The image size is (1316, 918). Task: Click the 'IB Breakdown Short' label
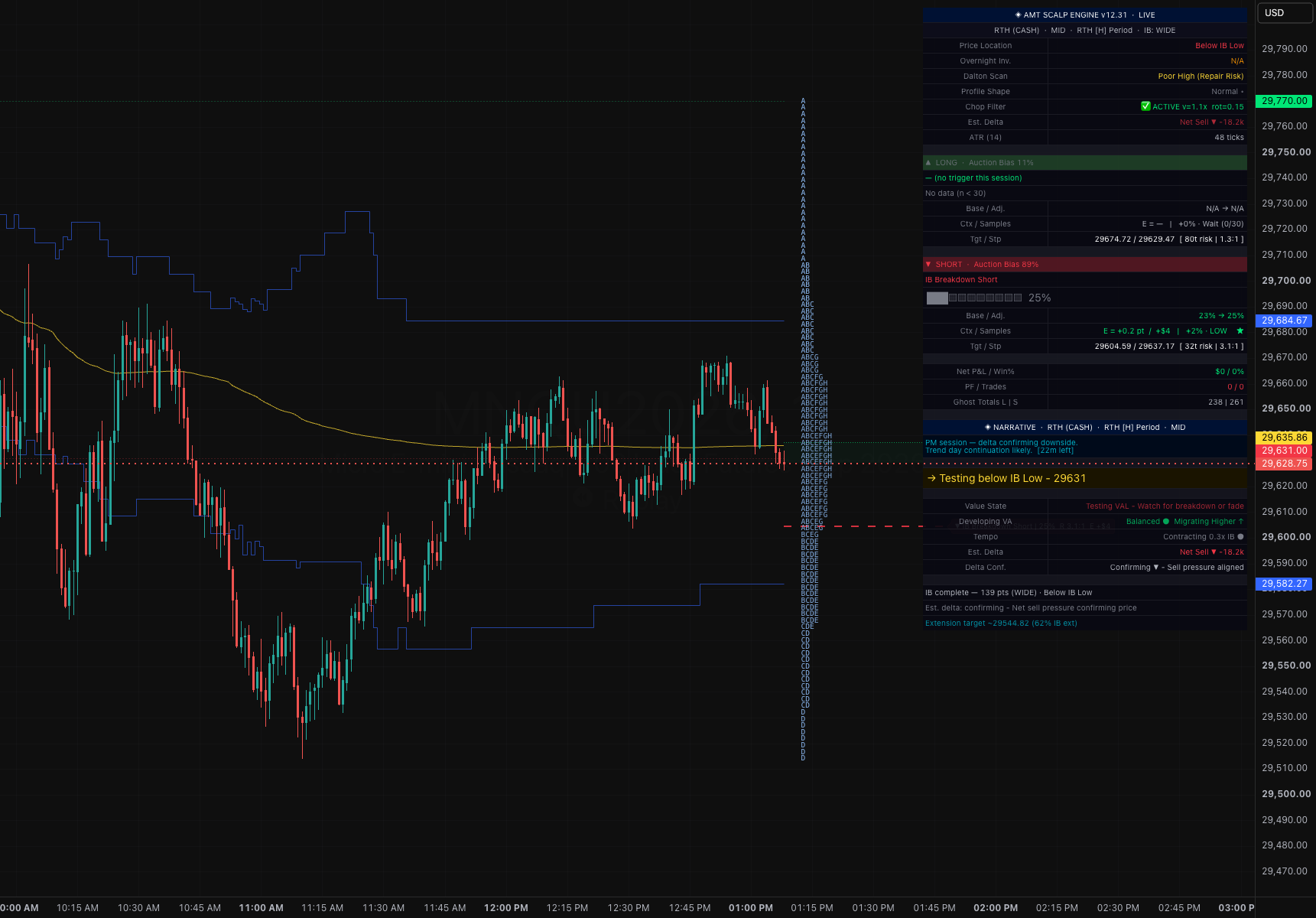[961, 280]
